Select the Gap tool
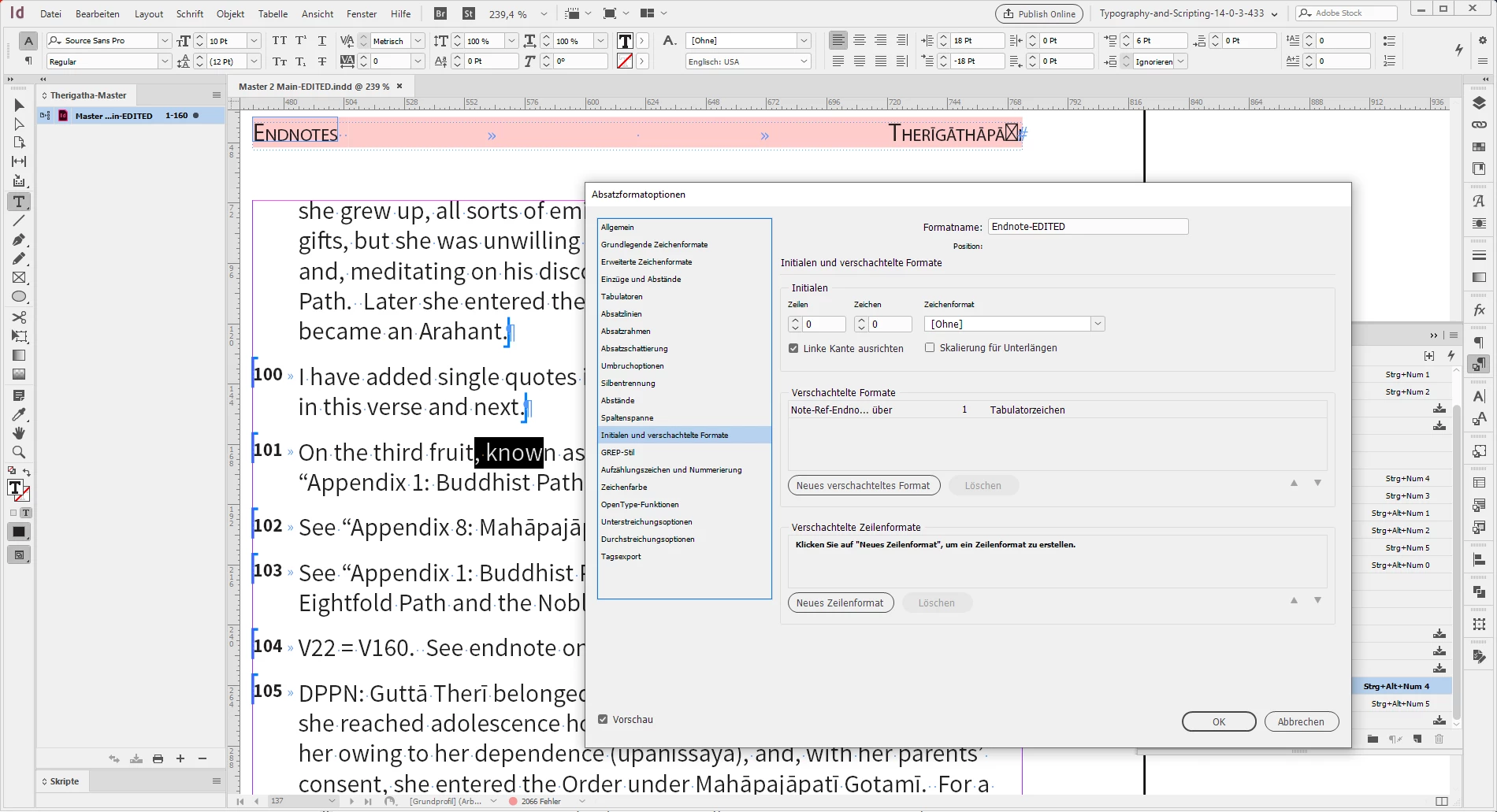 point(19,161)
